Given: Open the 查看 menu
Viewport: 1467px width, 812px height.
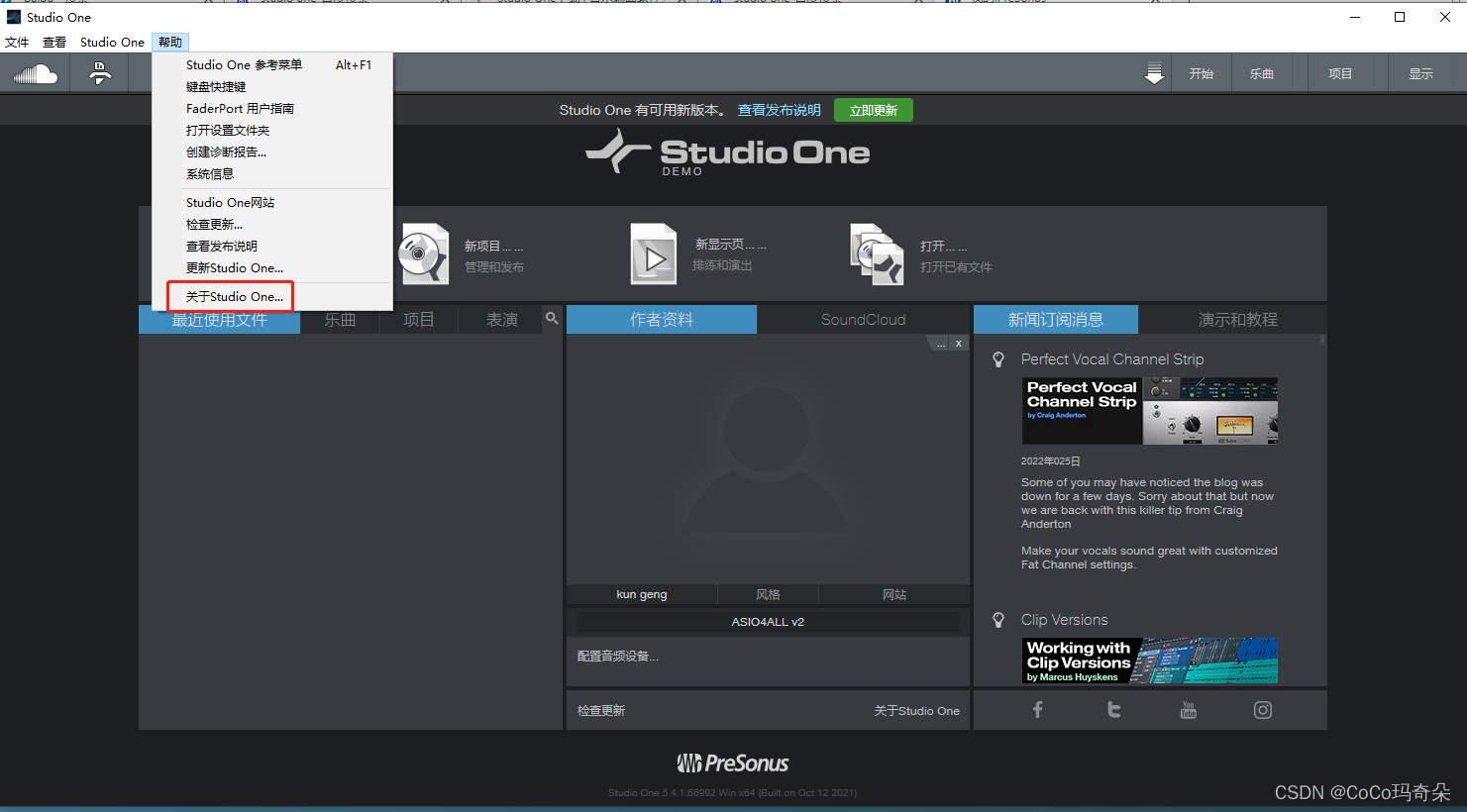Looking at the screenshot, I should pyautogui.click(x=54, y=42).
